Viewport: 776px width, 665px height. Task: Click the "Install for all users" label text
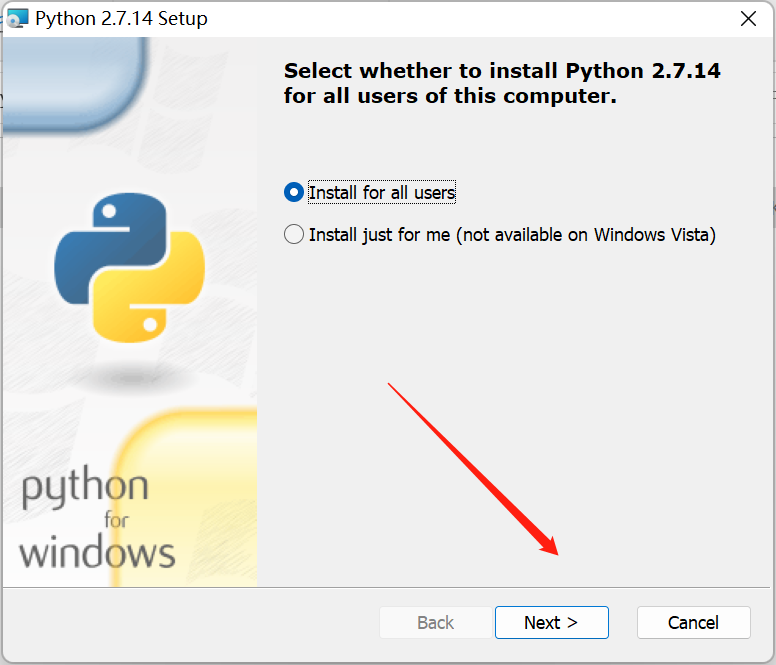(x=382, y=192)
